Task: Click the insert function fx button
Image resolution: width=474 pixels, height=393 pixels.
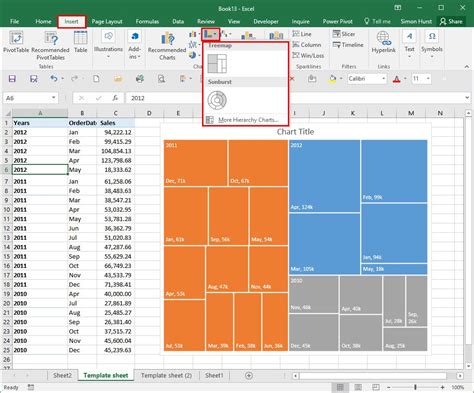Action: point(115,98)
